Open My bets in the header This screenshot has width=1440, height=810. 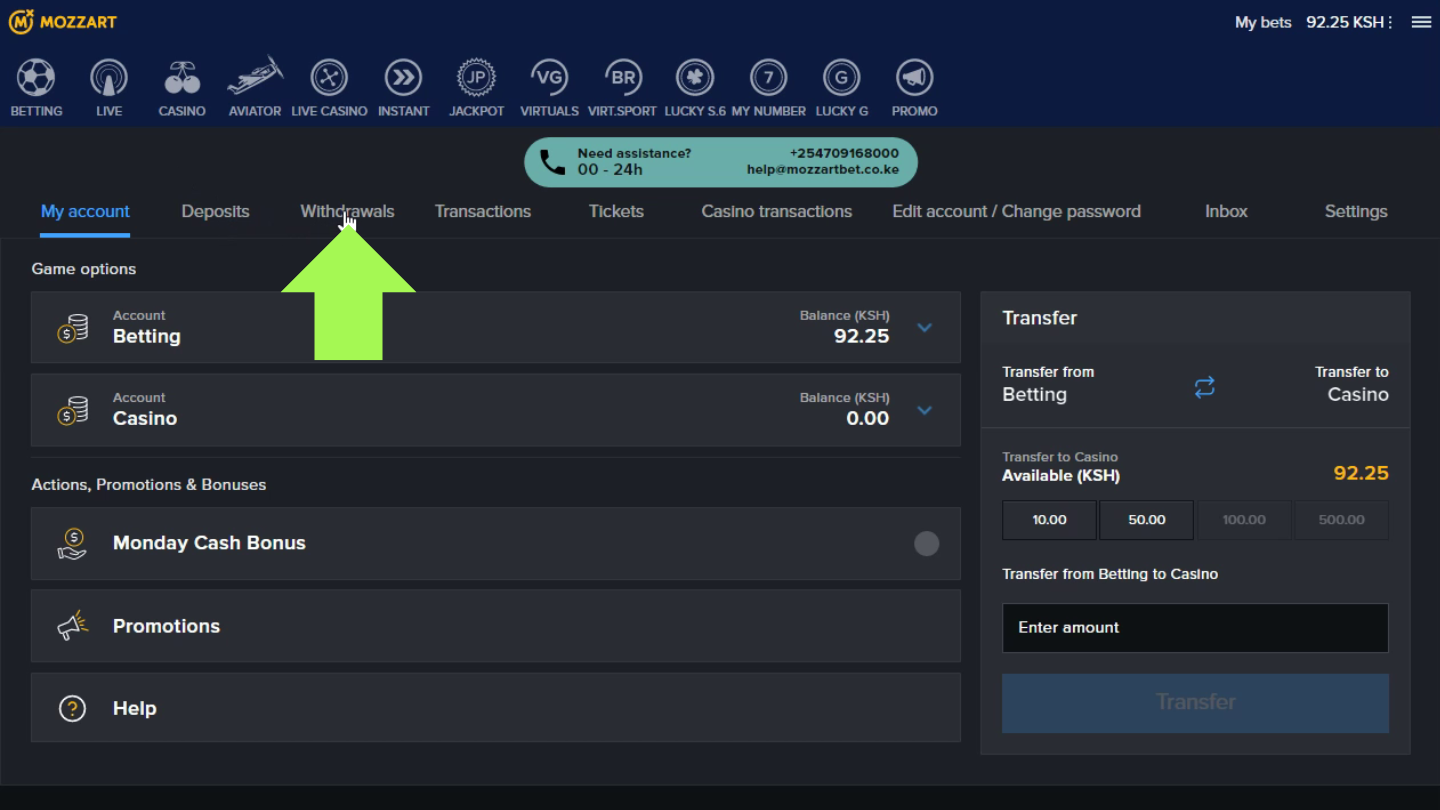tap(1263, 22)
